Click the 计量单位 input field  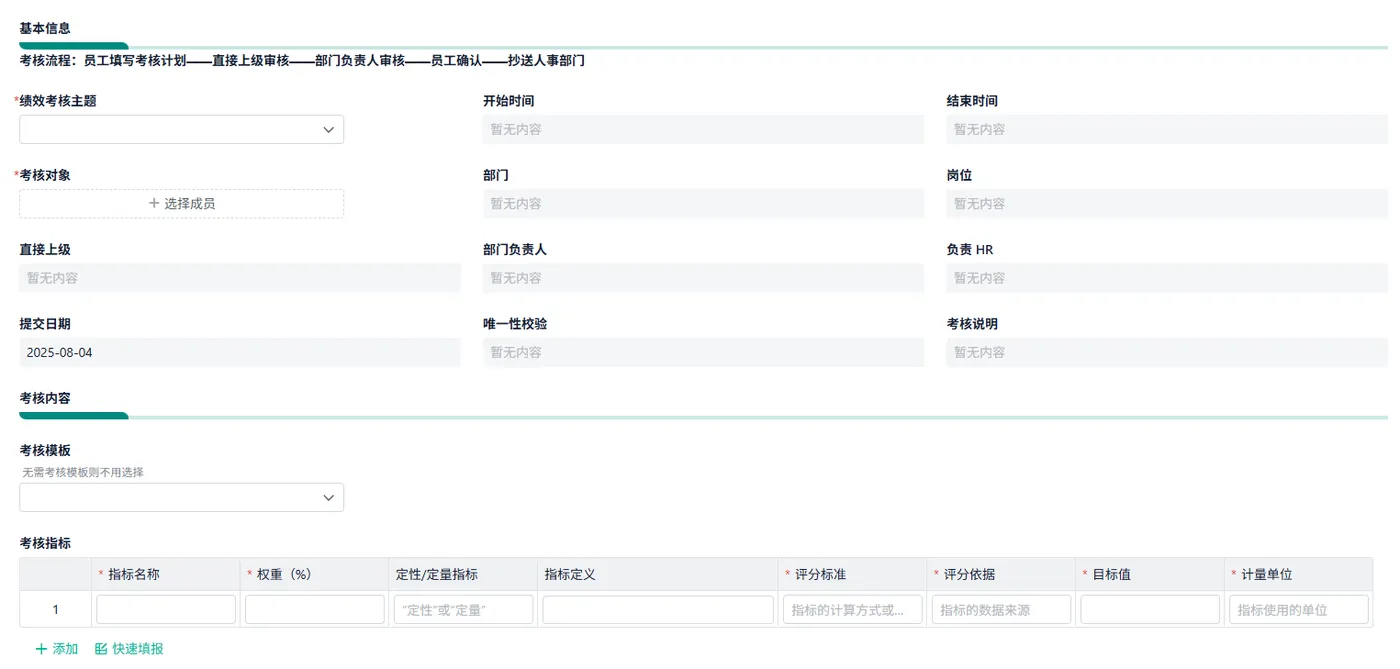tap(1298, 610)
